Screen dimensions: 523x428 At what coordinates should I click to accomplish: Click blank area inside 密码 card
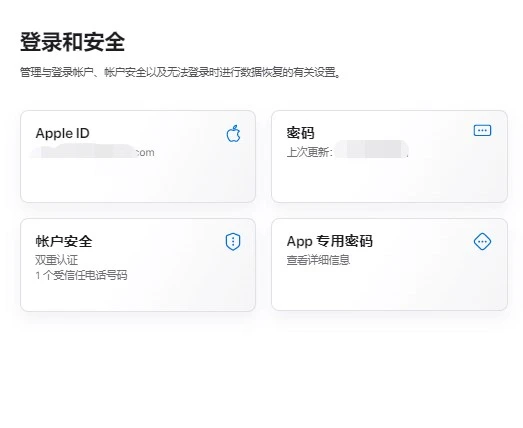coord(389,182)
